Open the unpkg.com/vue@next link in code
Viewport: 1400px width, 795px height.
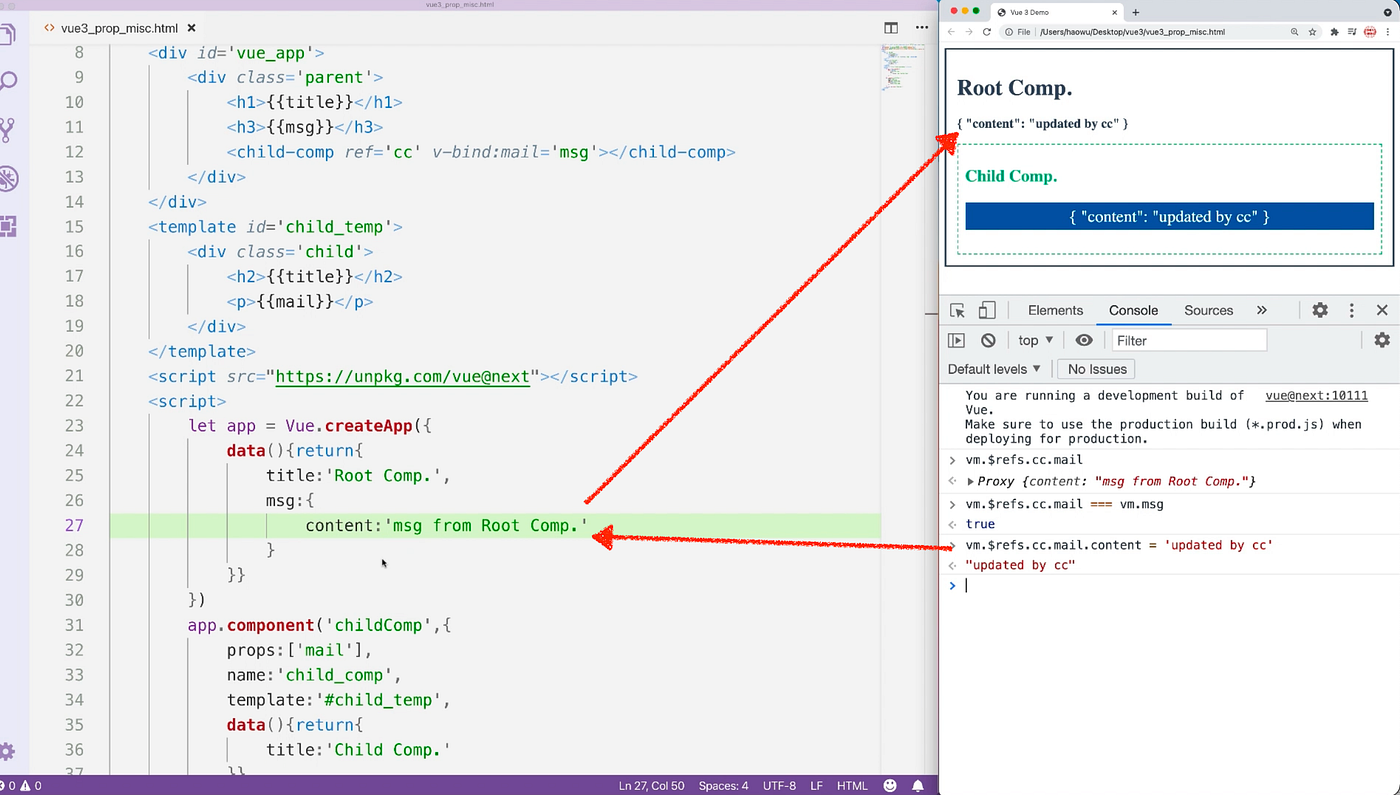click(x=402, y=377)
